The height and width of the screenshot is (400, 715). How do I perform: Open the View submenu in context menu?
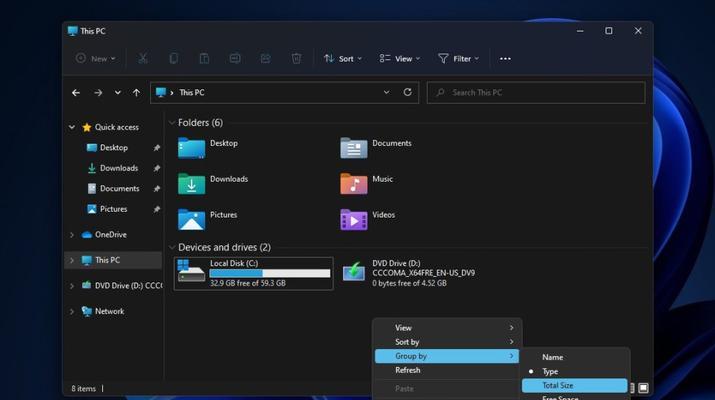[447, 328]
